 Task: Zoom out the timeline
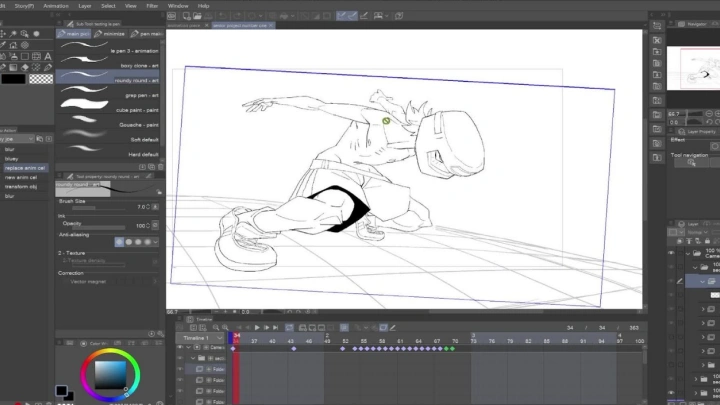[x=216, y=327]
